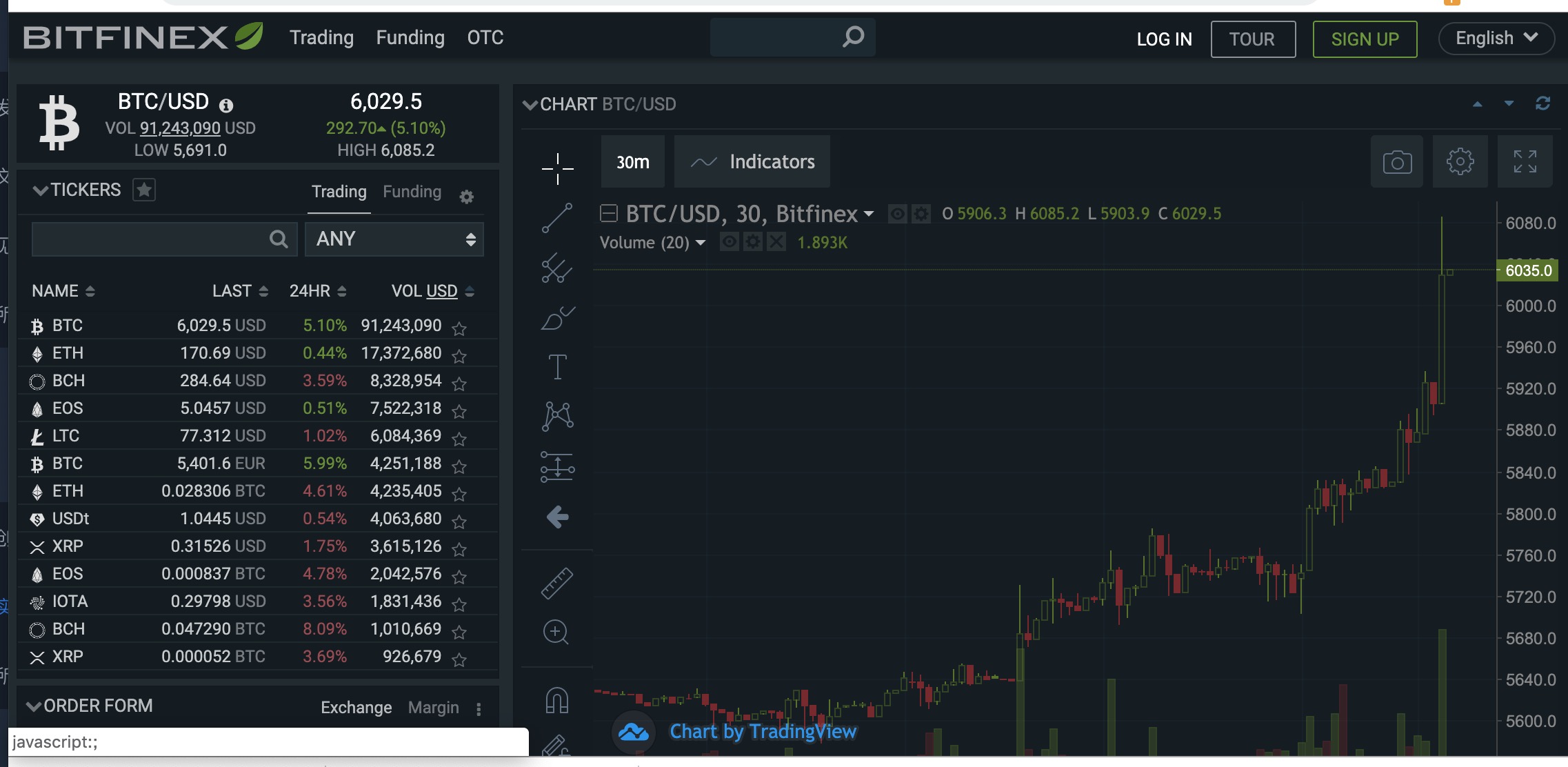Move chart panel down arrow
Screen dimensions: 1568x767
(1509, 103)
